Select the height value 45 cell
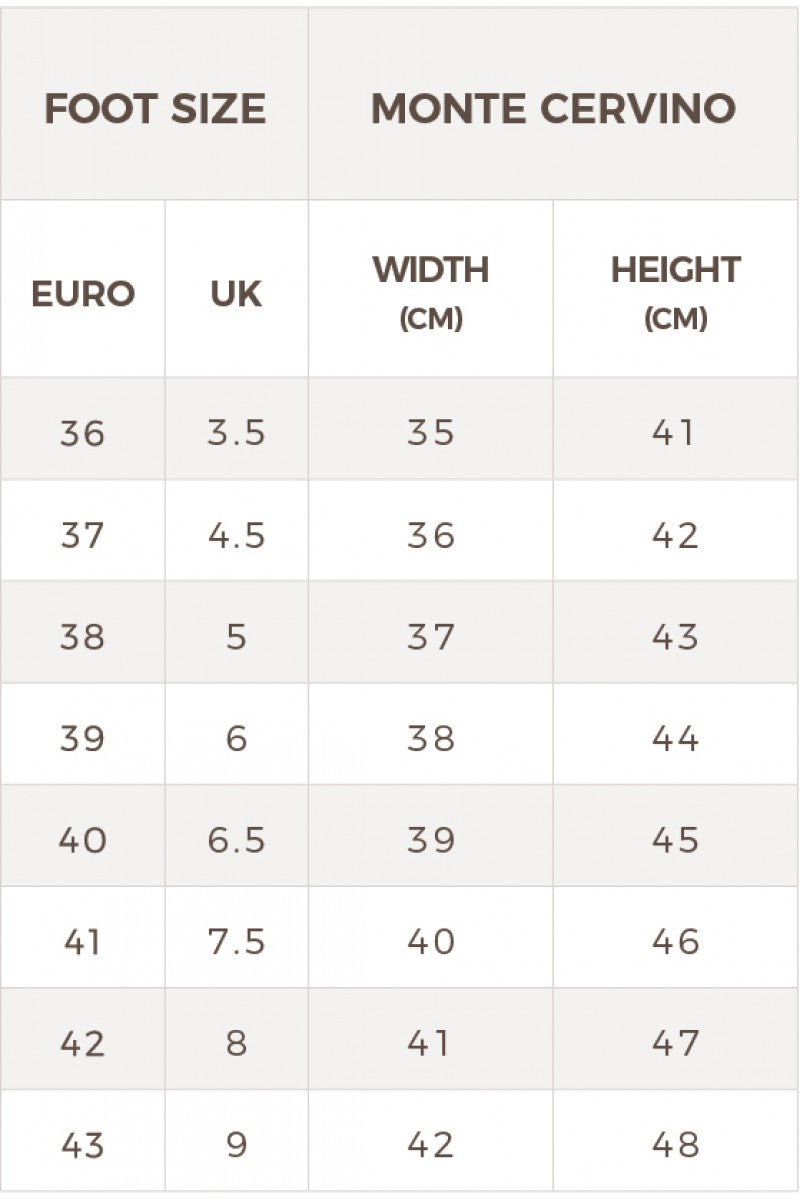800x1200 pixels. [675, 840]
